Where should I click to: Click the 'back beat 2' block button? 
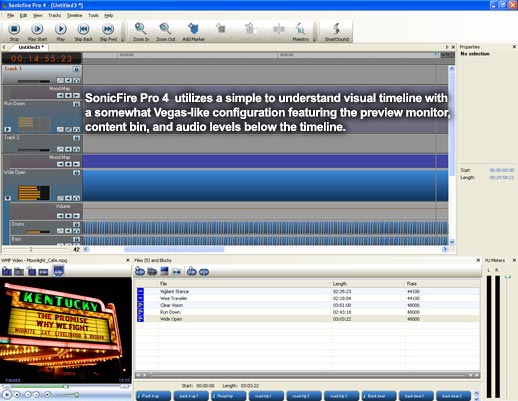point(454,396)
